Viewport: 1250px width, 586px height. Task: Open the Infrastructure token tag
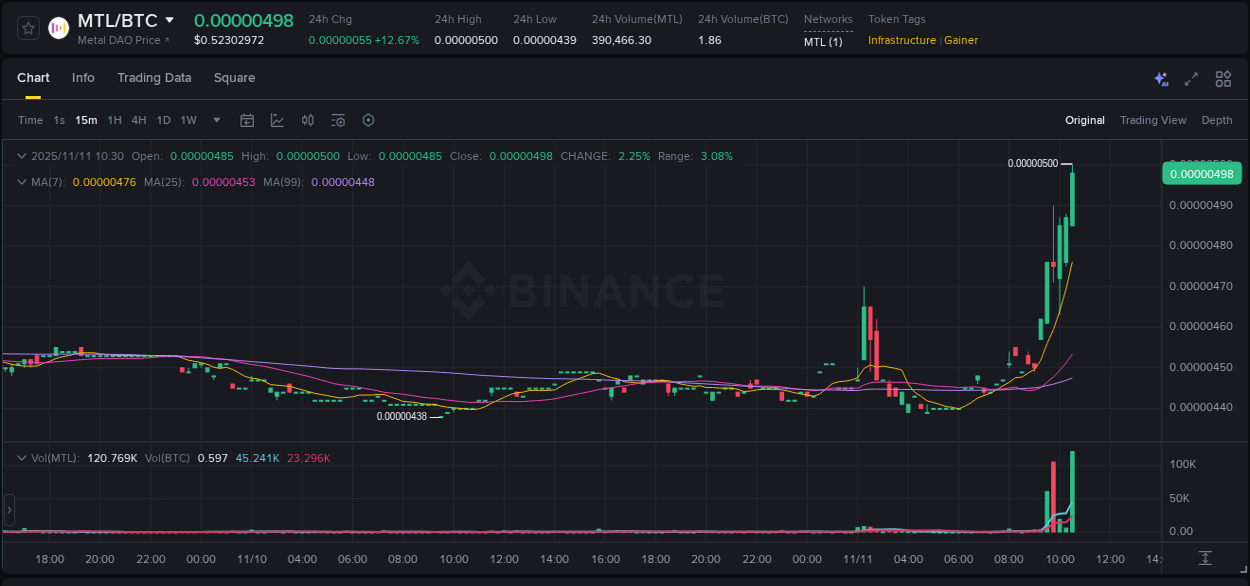pos(901,41)
